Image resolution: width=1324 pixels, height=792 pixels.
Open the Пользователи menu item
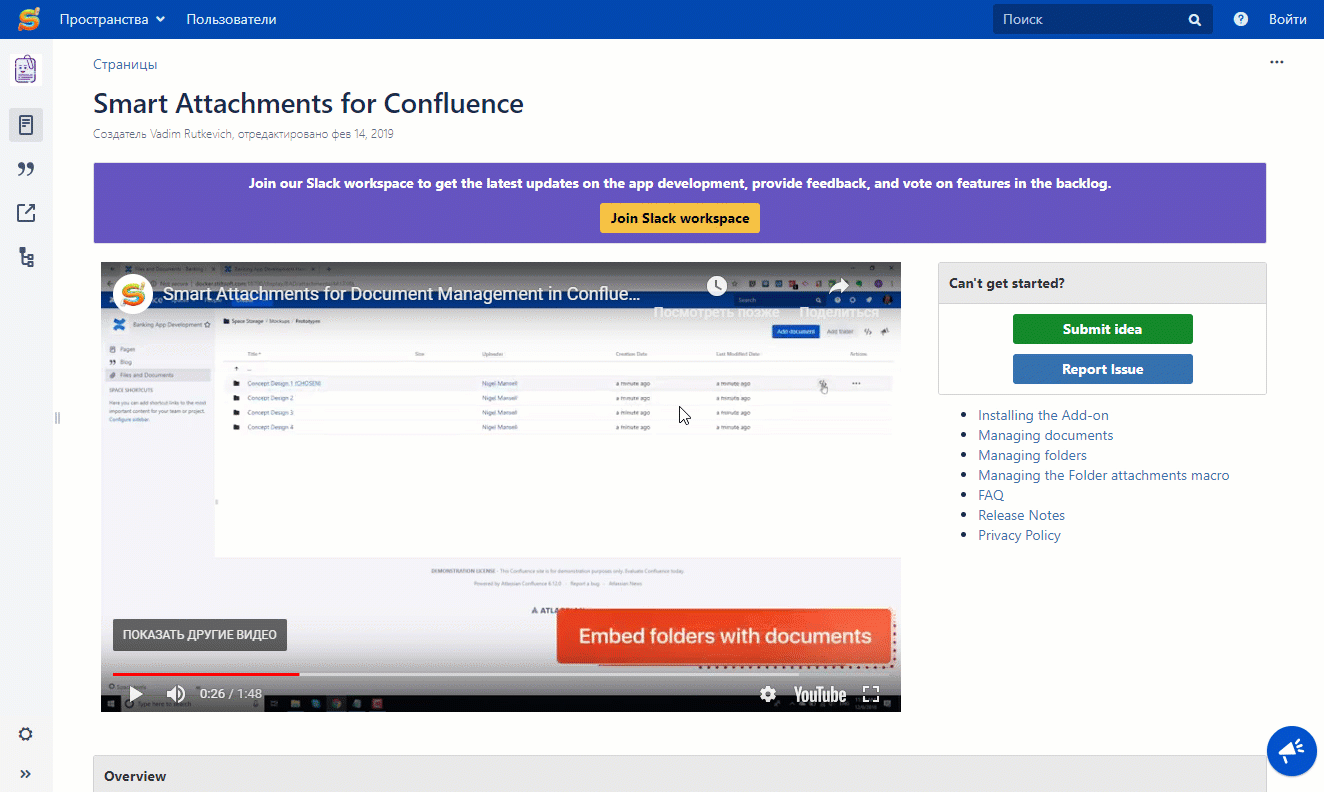(x=231, y=19)
